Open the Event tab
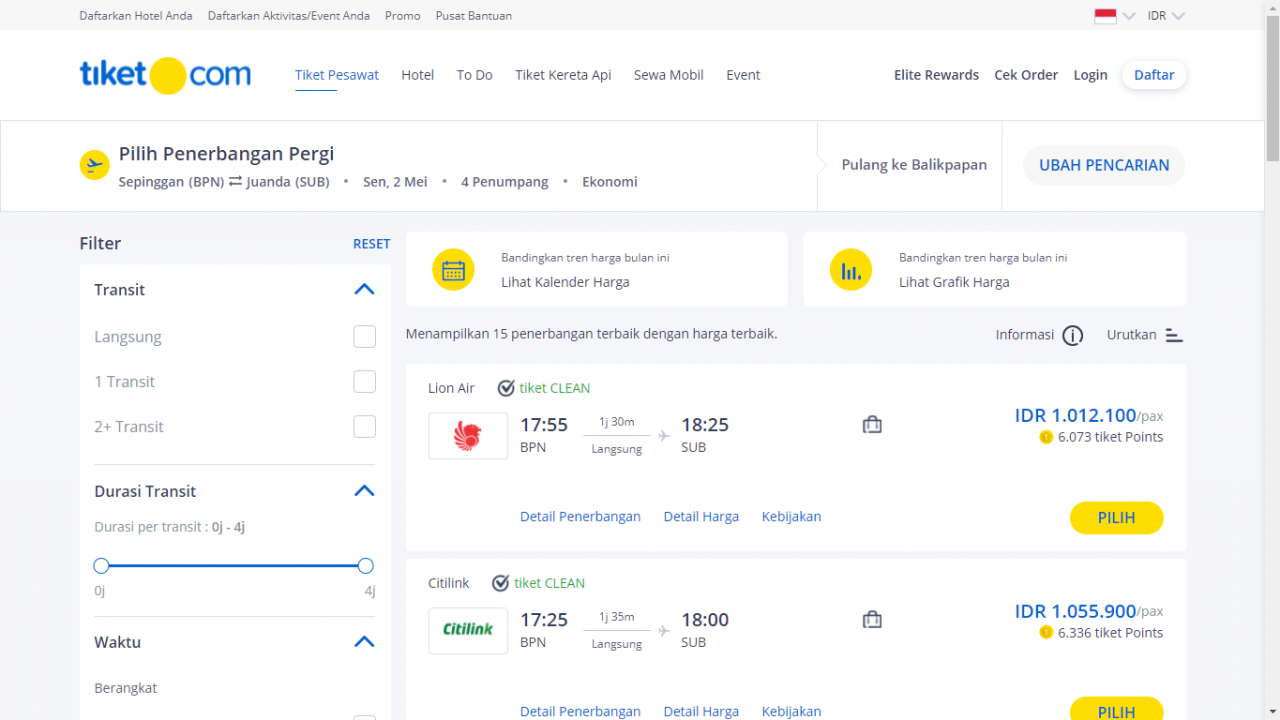Screen dimensions: 1280x720 743,75
